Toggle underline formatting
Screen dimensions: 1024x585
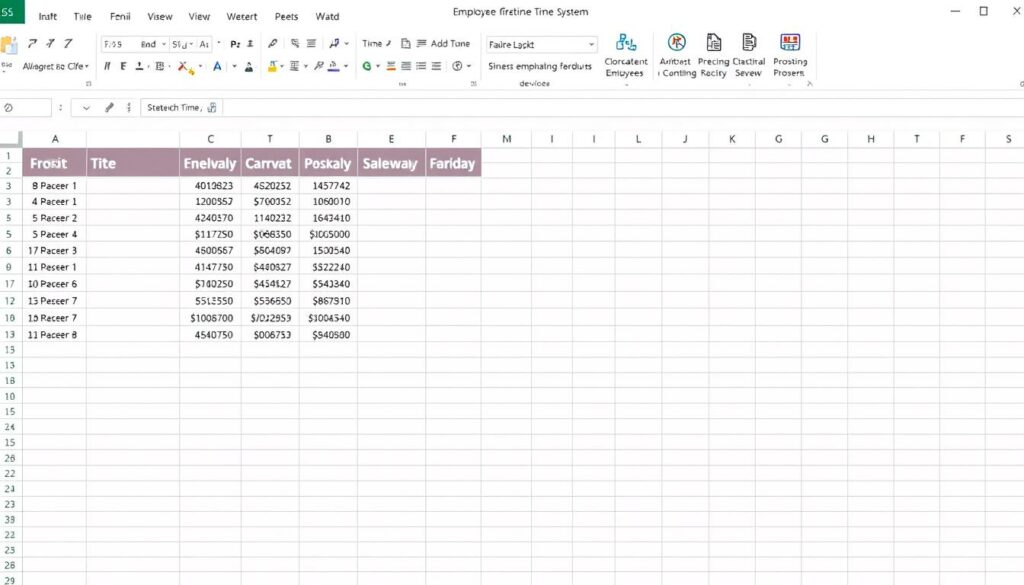(x=139, y=66)
